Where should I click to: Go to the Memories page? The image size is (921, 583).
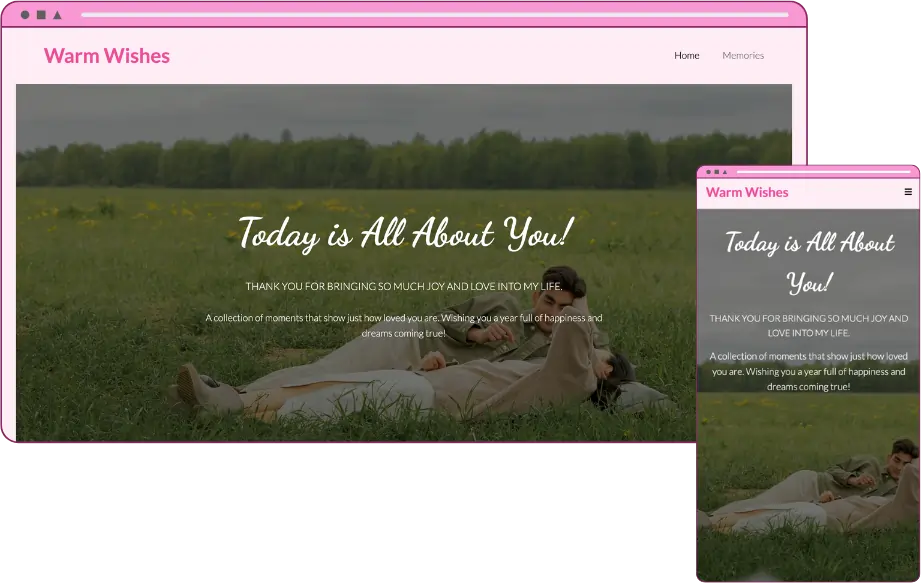tap(743, 56)
